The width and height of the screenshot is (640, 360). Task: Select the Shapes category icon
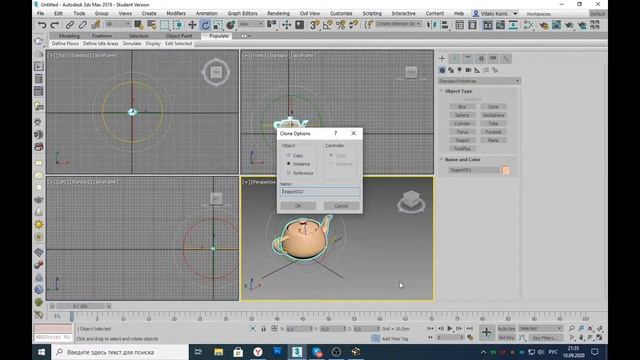pyautogui.click(x=451, y=70)
